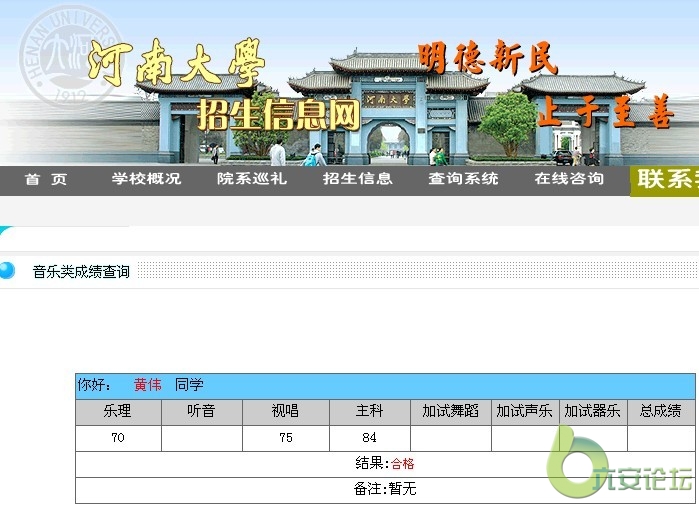Click the 明德新民 motto text
The width and height of the screenshot is (699, 506).
487,59
